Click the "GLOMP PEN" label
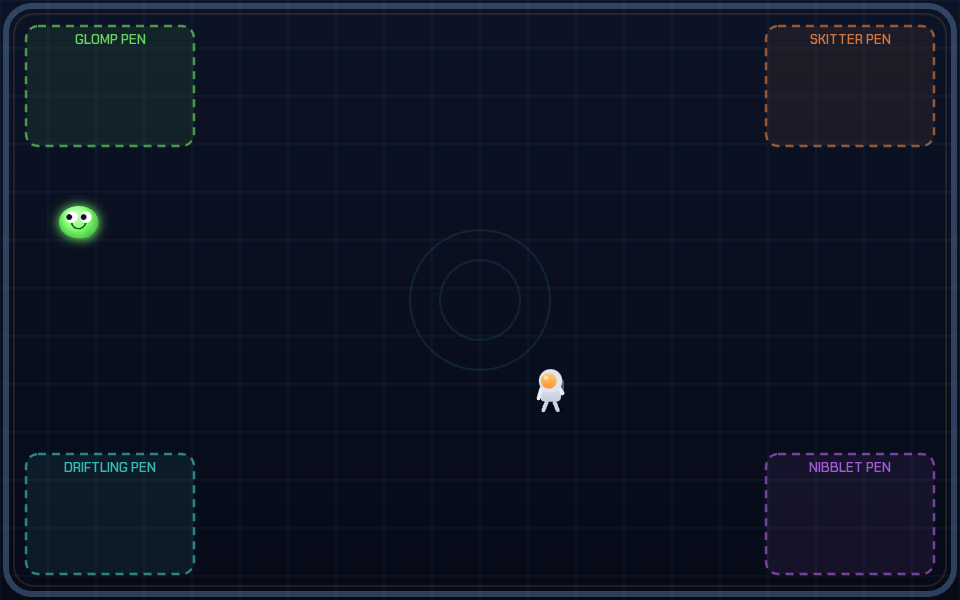This screenshot has height=600, width=960. pyautogui.click(x=110, y=39)
